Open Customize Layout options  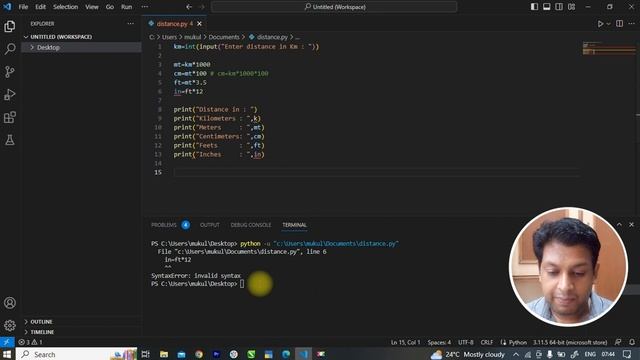click(571, 7)
